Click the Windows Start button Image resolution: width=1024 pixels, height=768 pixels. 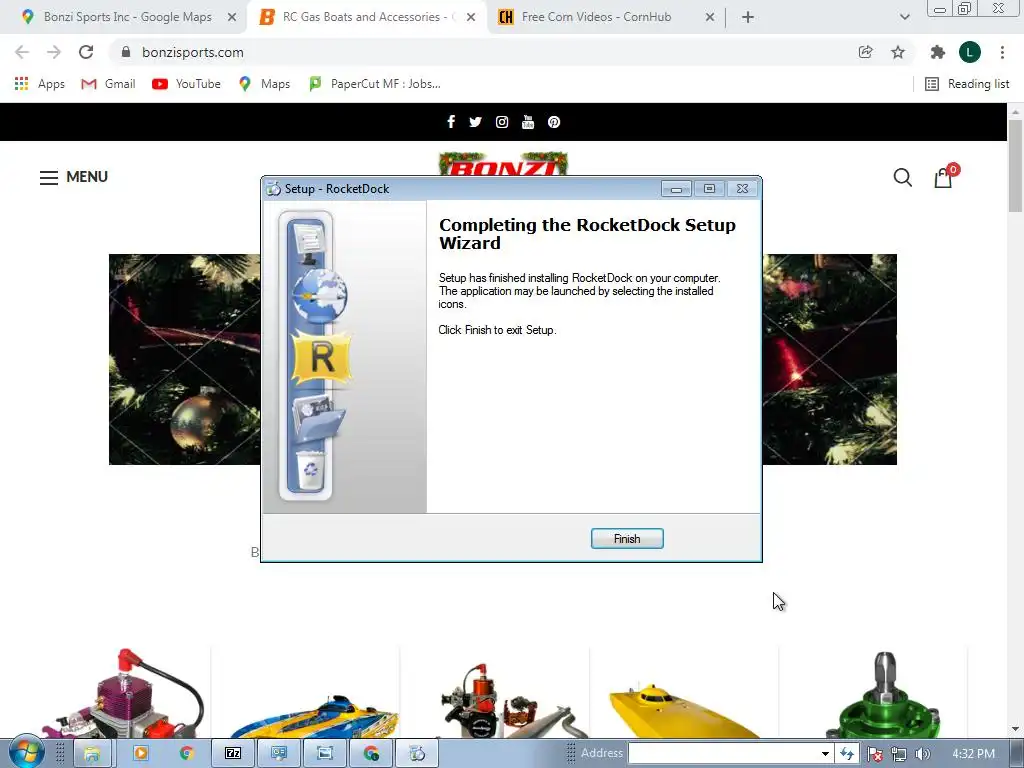click(26, 752)
